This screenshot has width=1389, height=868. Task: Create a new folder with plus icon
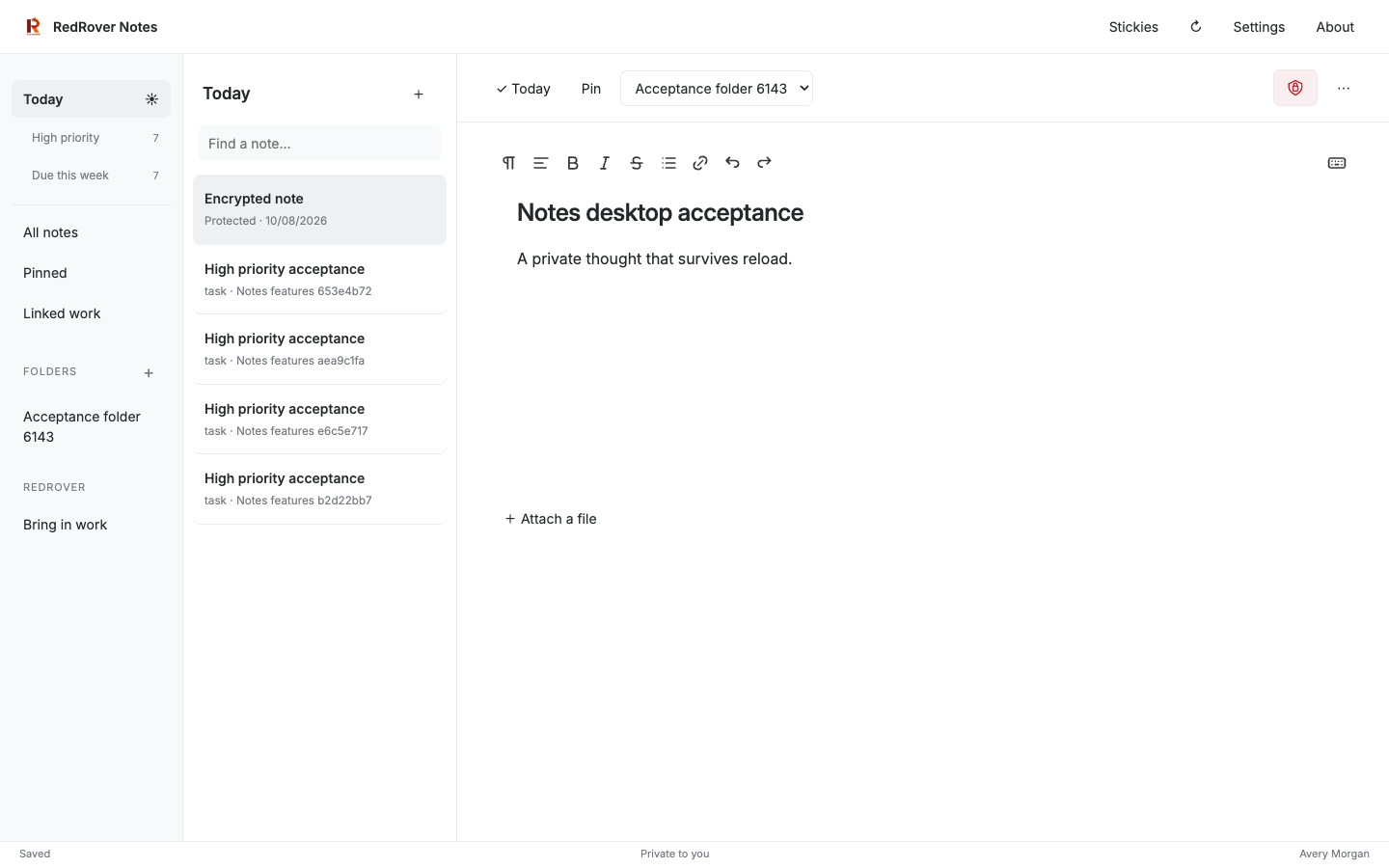point(149,373)
